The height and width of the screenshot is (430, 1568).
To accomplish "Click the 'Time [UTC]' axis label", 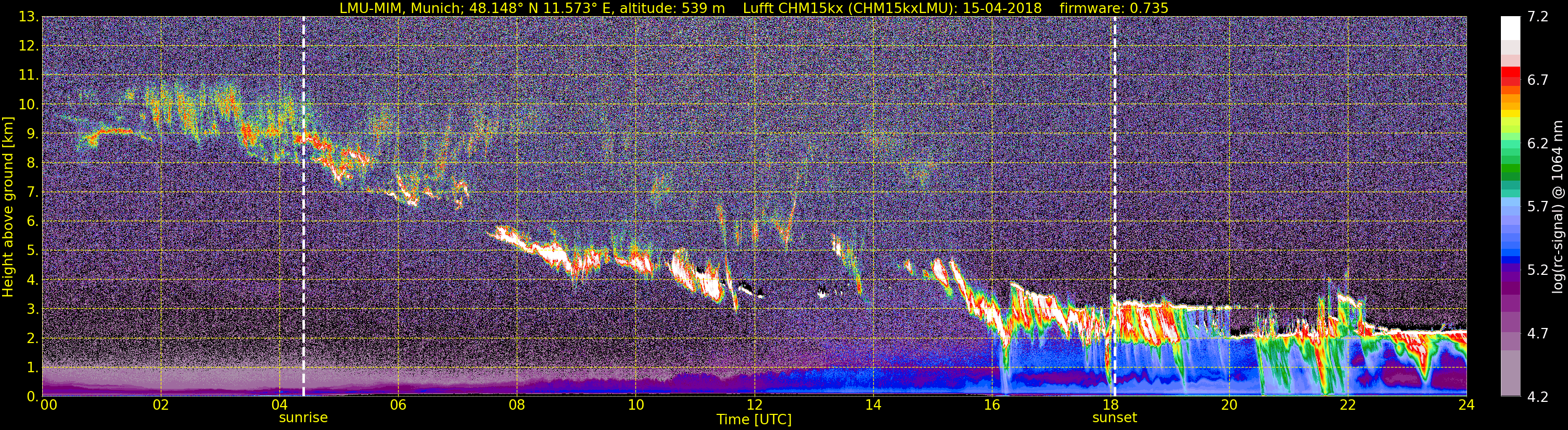I will click(x=754, y=420).
